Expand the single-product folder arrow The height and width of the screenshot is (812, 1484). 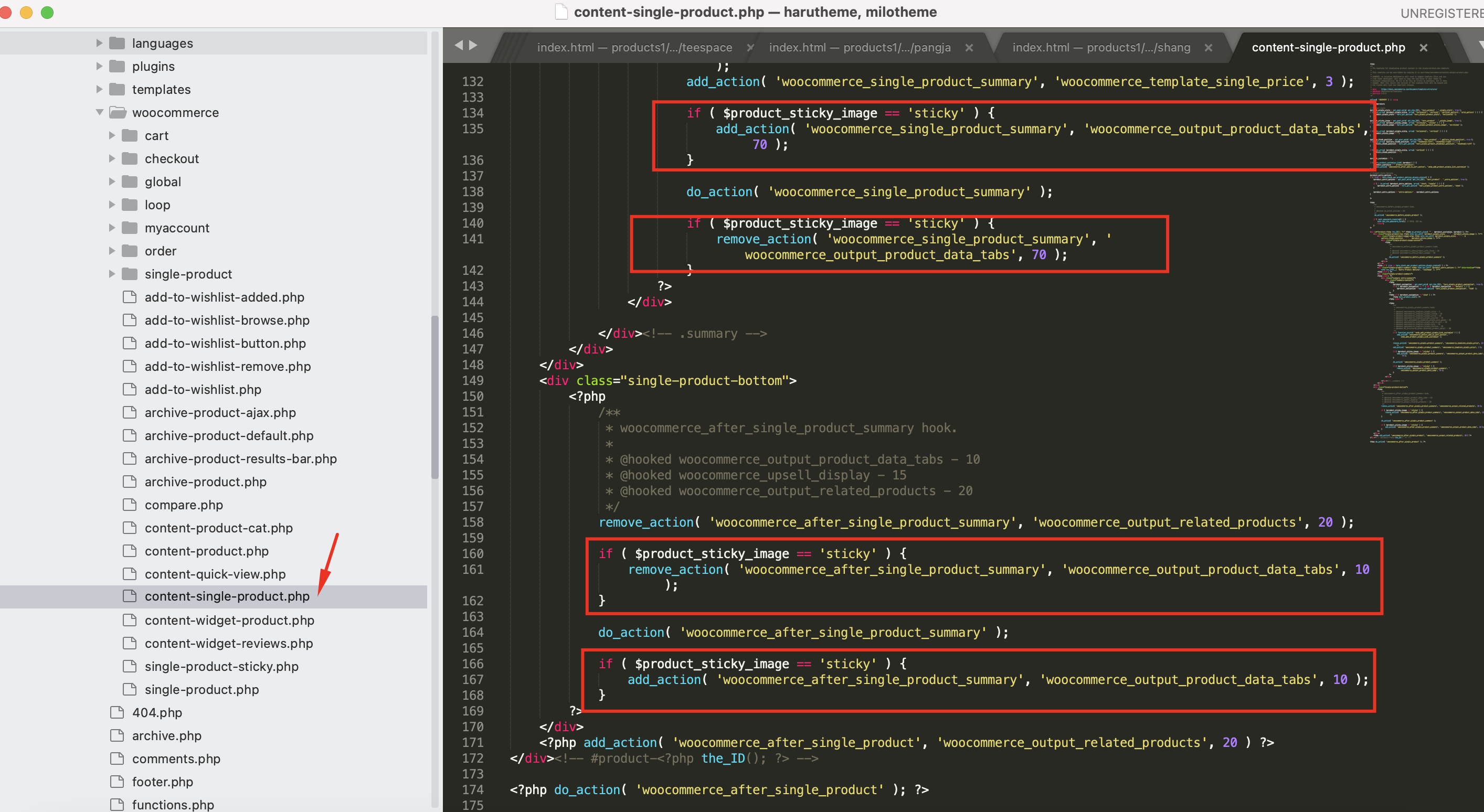[112, 273]
